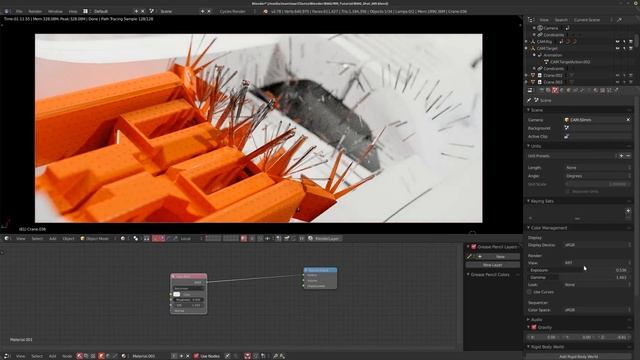The height and width of the screenshot is (360, 640).
Task: Click the viewport shading sphere icon
Action: (x=123, y=238)
